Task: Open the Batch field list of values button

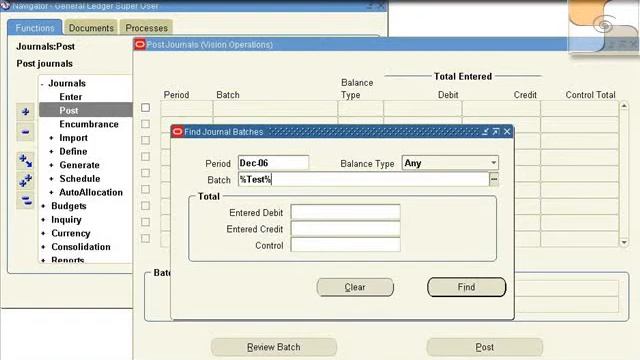Action: 494,179
